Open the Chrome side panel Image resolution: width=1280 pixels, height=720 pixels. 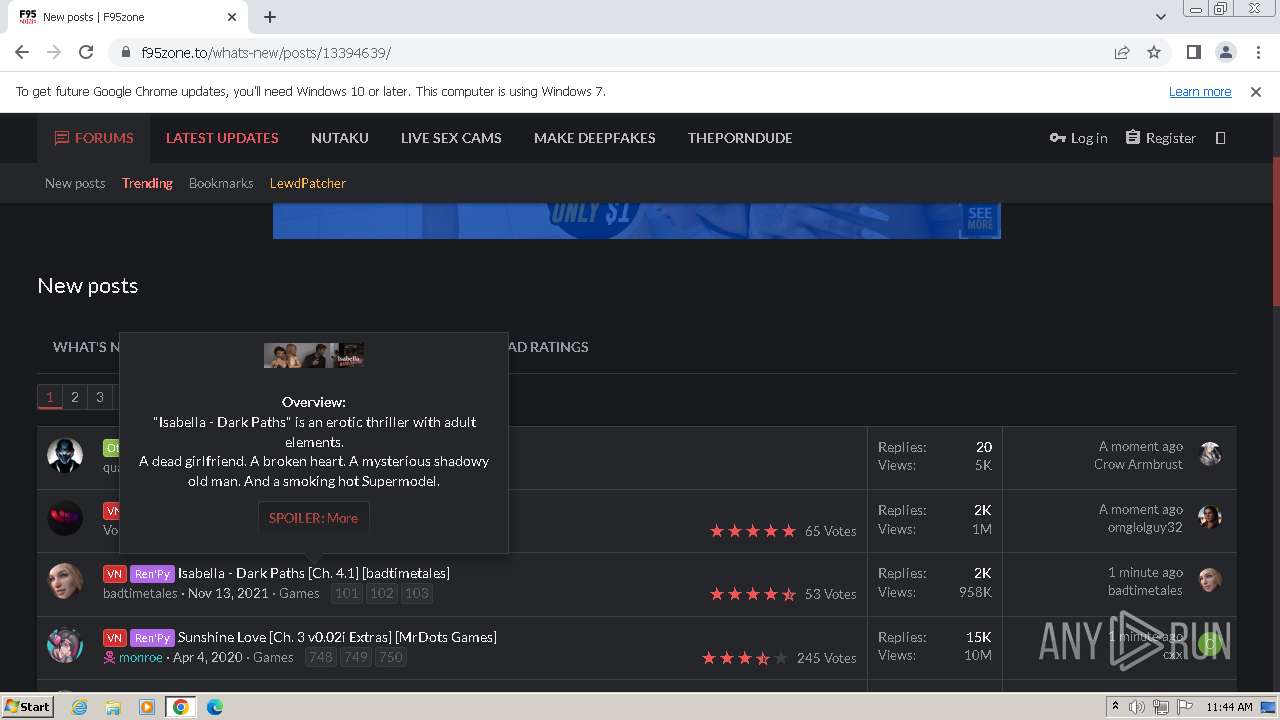point(1193,52)
